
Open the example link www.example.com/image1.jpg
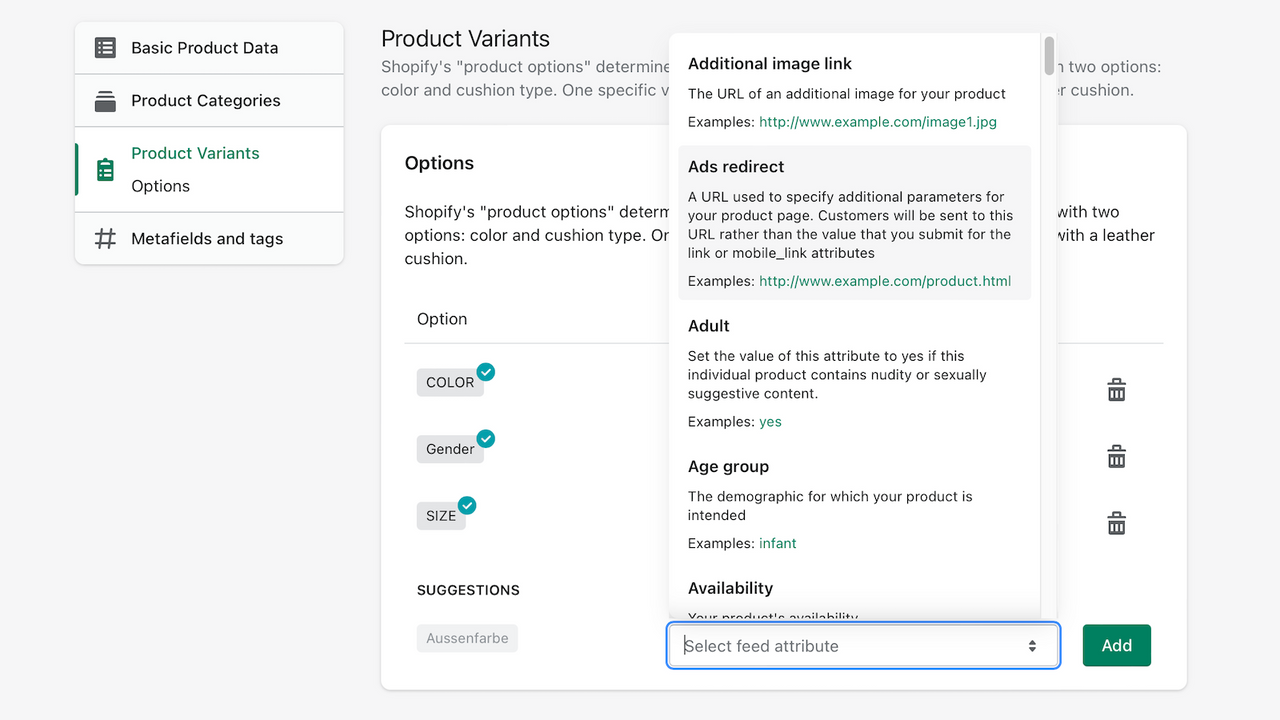tap(877, 121)
